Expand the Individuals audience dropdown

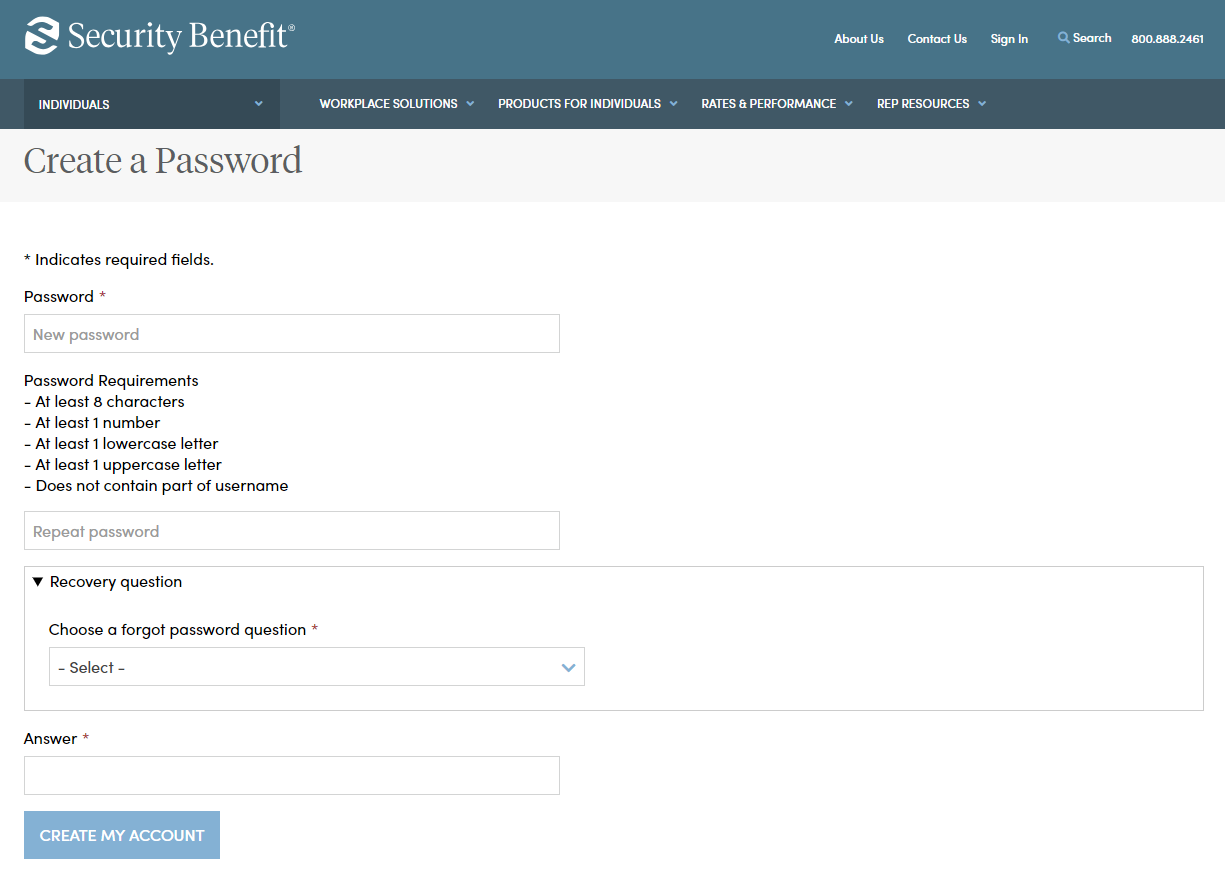(x=152, y=104)
